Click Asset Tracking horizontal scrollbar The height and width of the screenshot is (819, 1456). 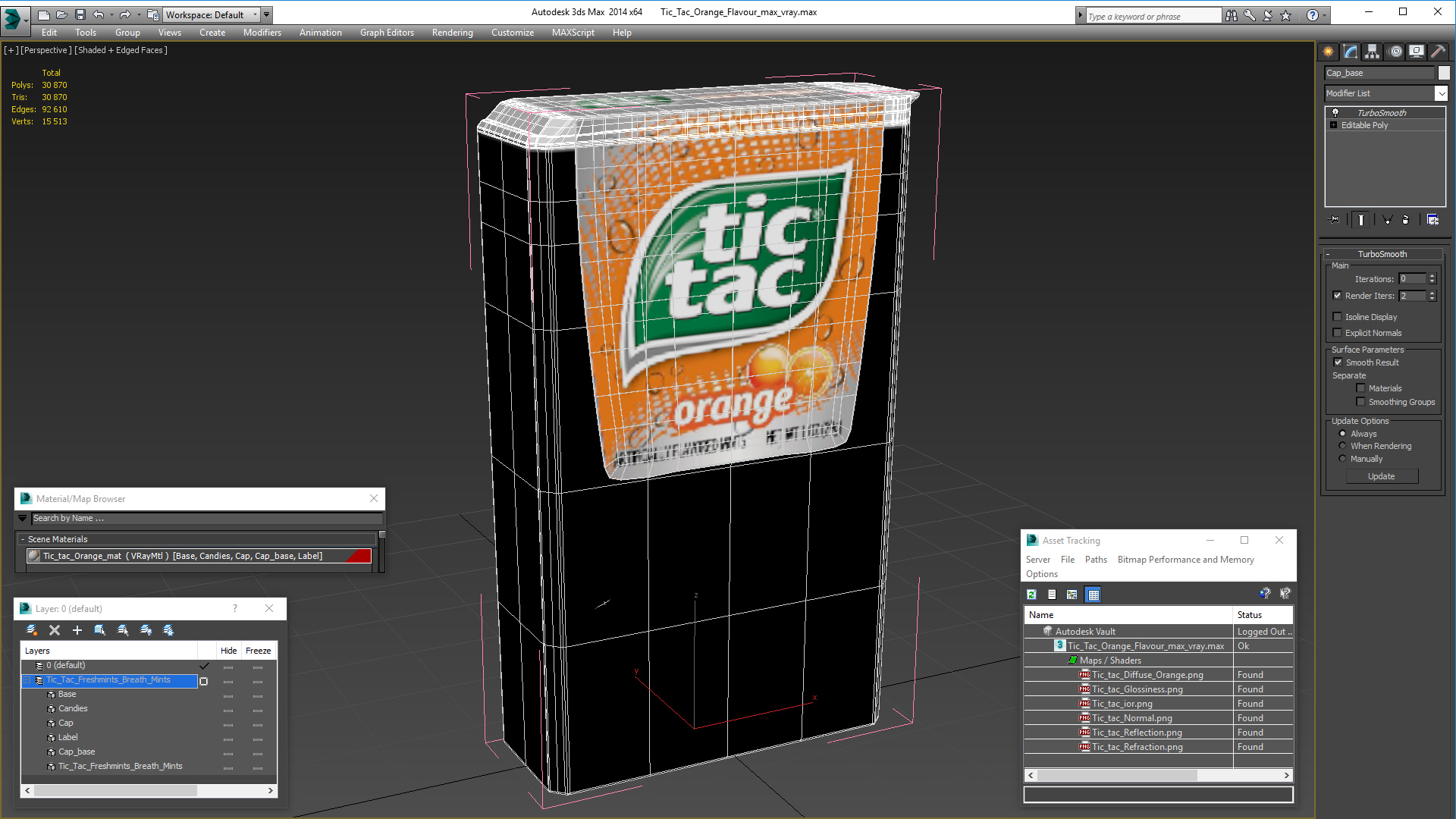(x=1158, y=775)
